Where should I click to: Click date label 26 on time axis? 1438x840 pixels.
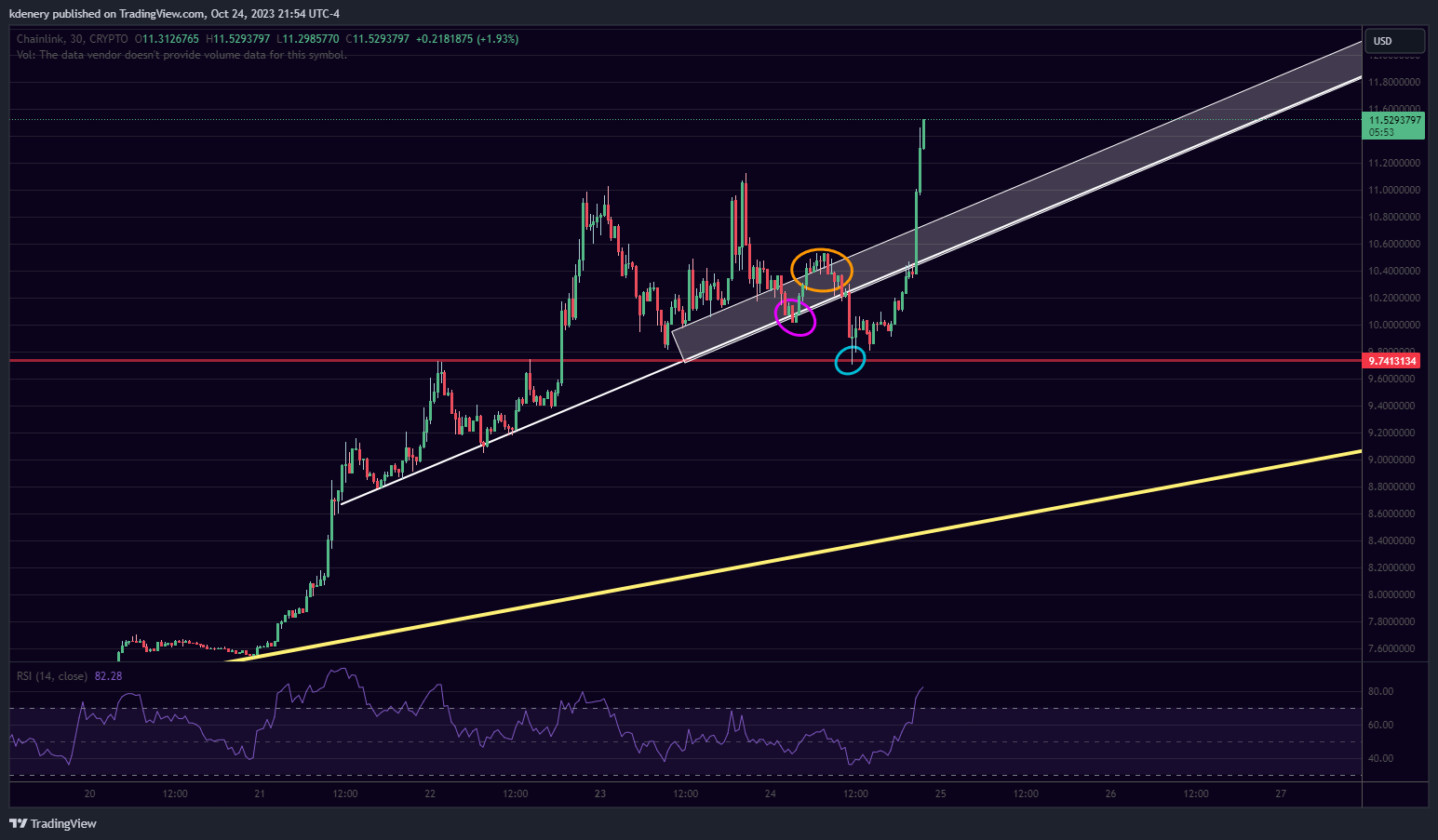[x=1111, y=793]
